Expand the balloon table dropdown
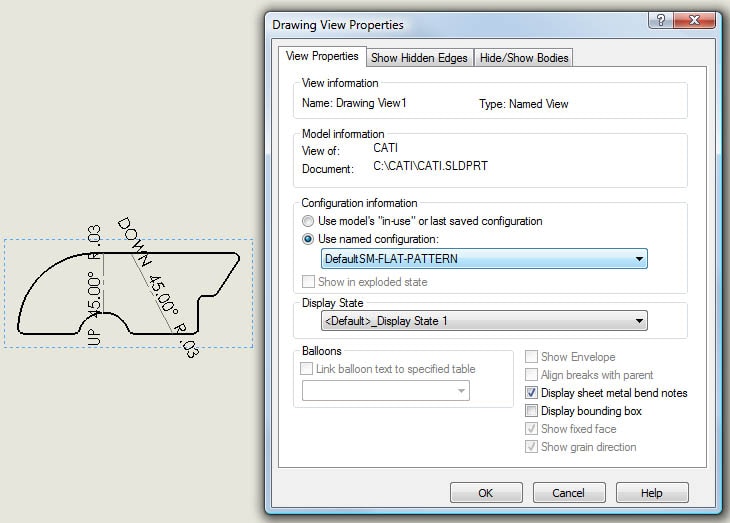Viewport: 730px width, 523px height. pos(462,392)
